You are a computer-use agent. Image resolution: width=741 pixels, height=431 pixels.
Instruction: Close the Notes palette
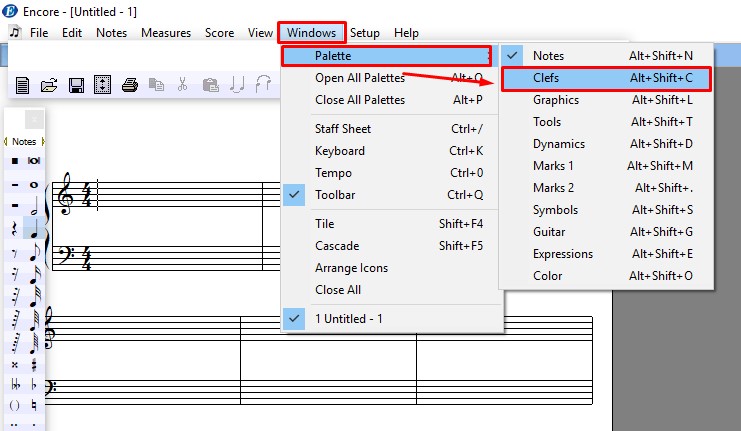point(34,120)
